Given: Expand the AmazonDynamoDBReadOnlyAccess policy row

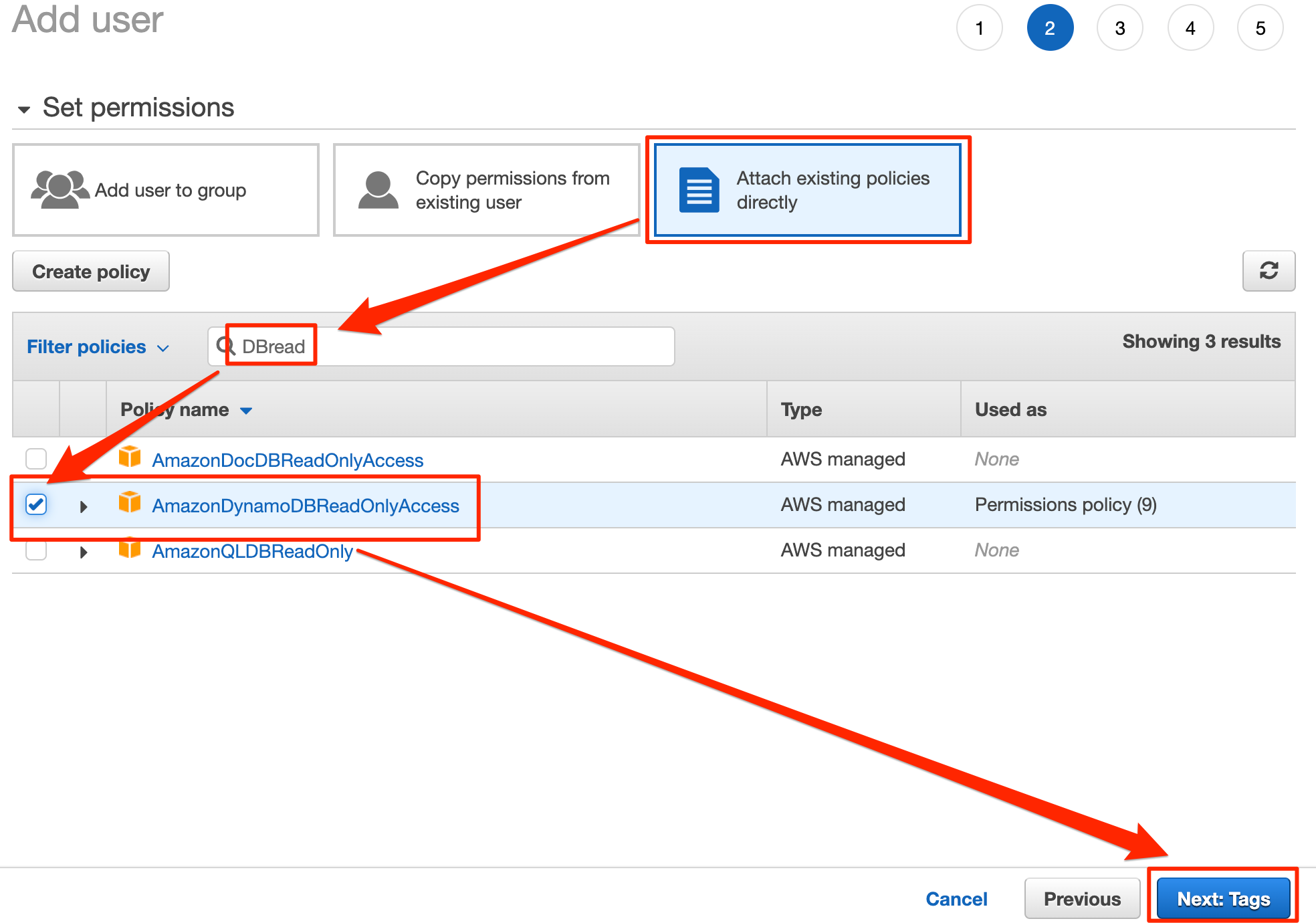Looking at the screenshot, I should click(84, 506).
